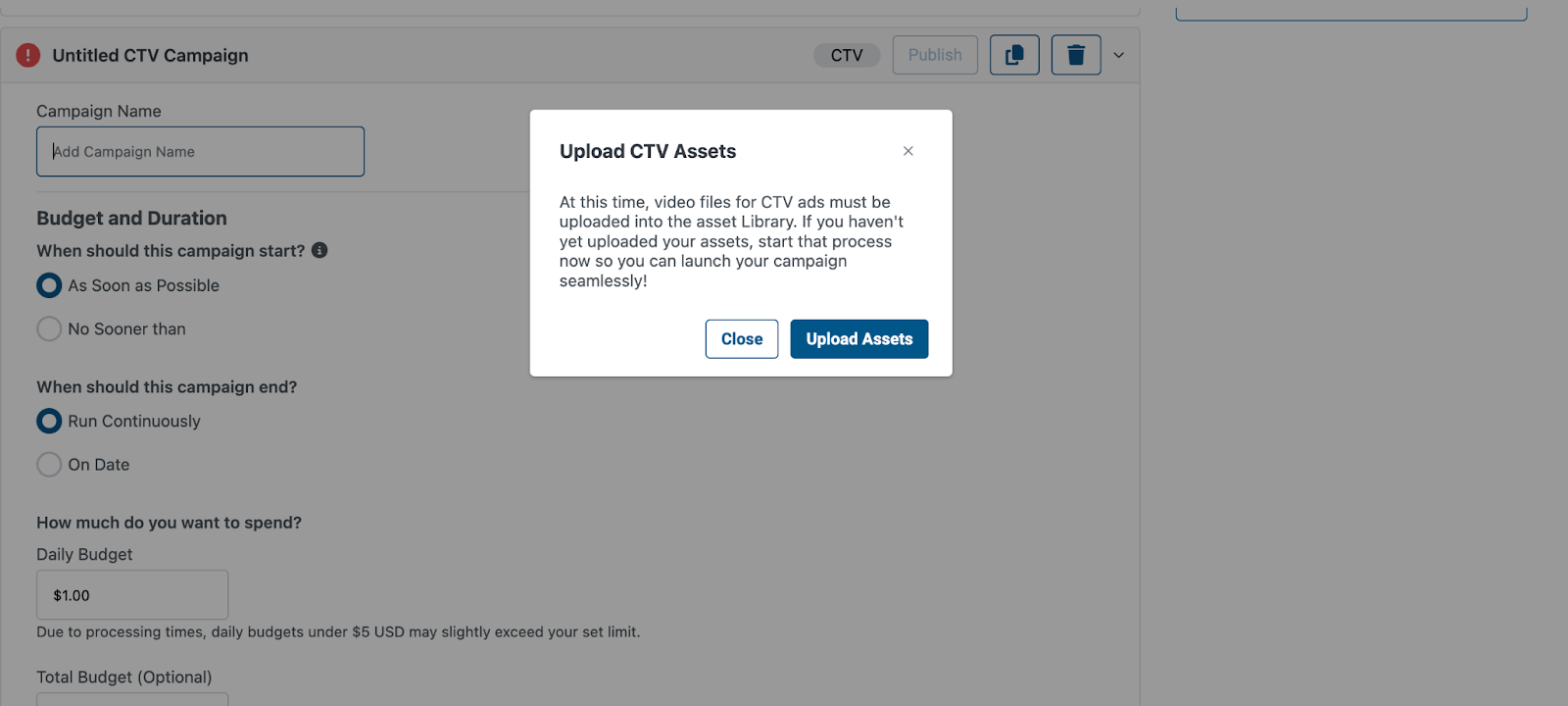The height and width of the screenshot is (706, 1568).
Task: Click the Upload CTV Assets dialog heading
Action: coord(648,151)
